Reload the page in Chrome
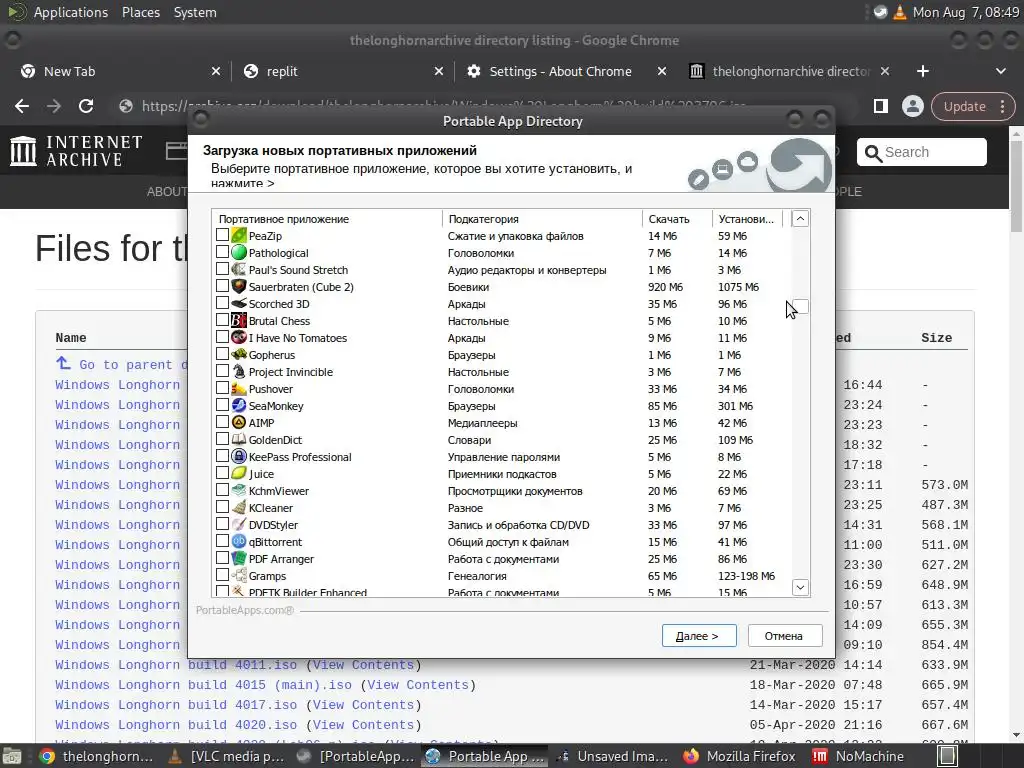The width and height of the screenshot is (1024, 768). [x=86, y=106]
